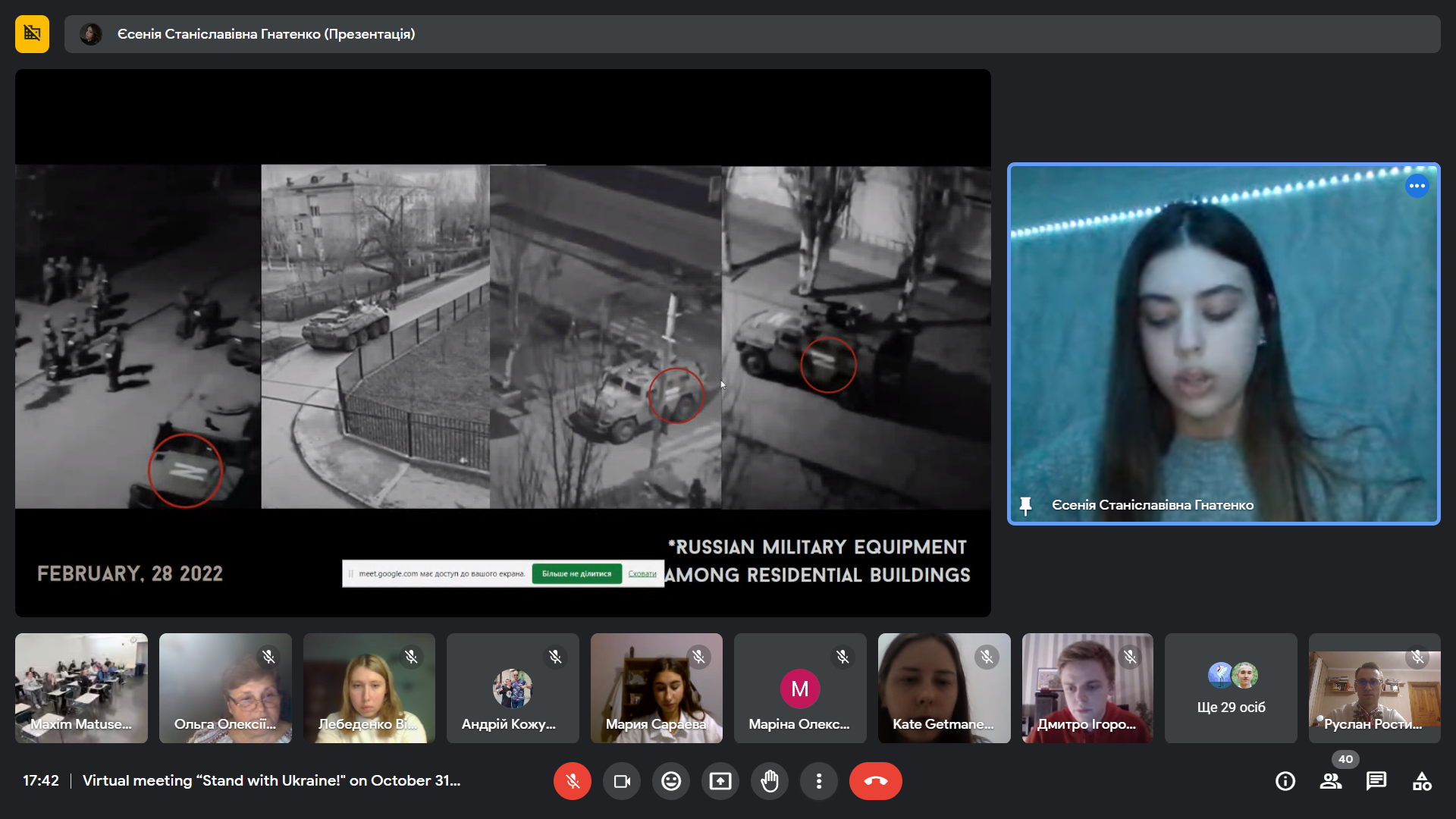Open reactions emoji picker
This screenshot has height=819, width=1456.
(x=670, y=781)
